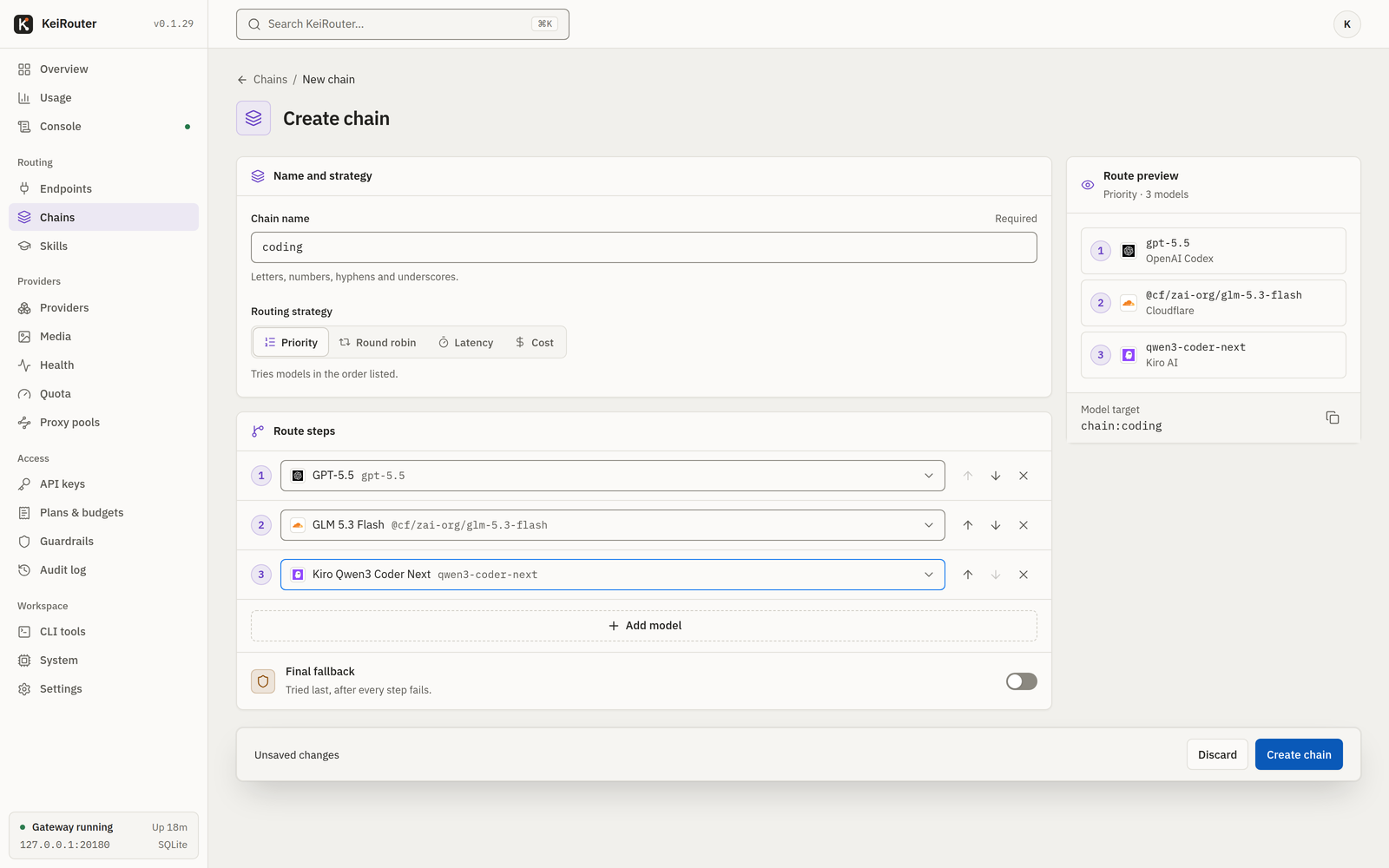Viewport: 1389px width, 868px height.
Task: Move Kiro Qwen3 Coder Next step up
Action: 968,575
